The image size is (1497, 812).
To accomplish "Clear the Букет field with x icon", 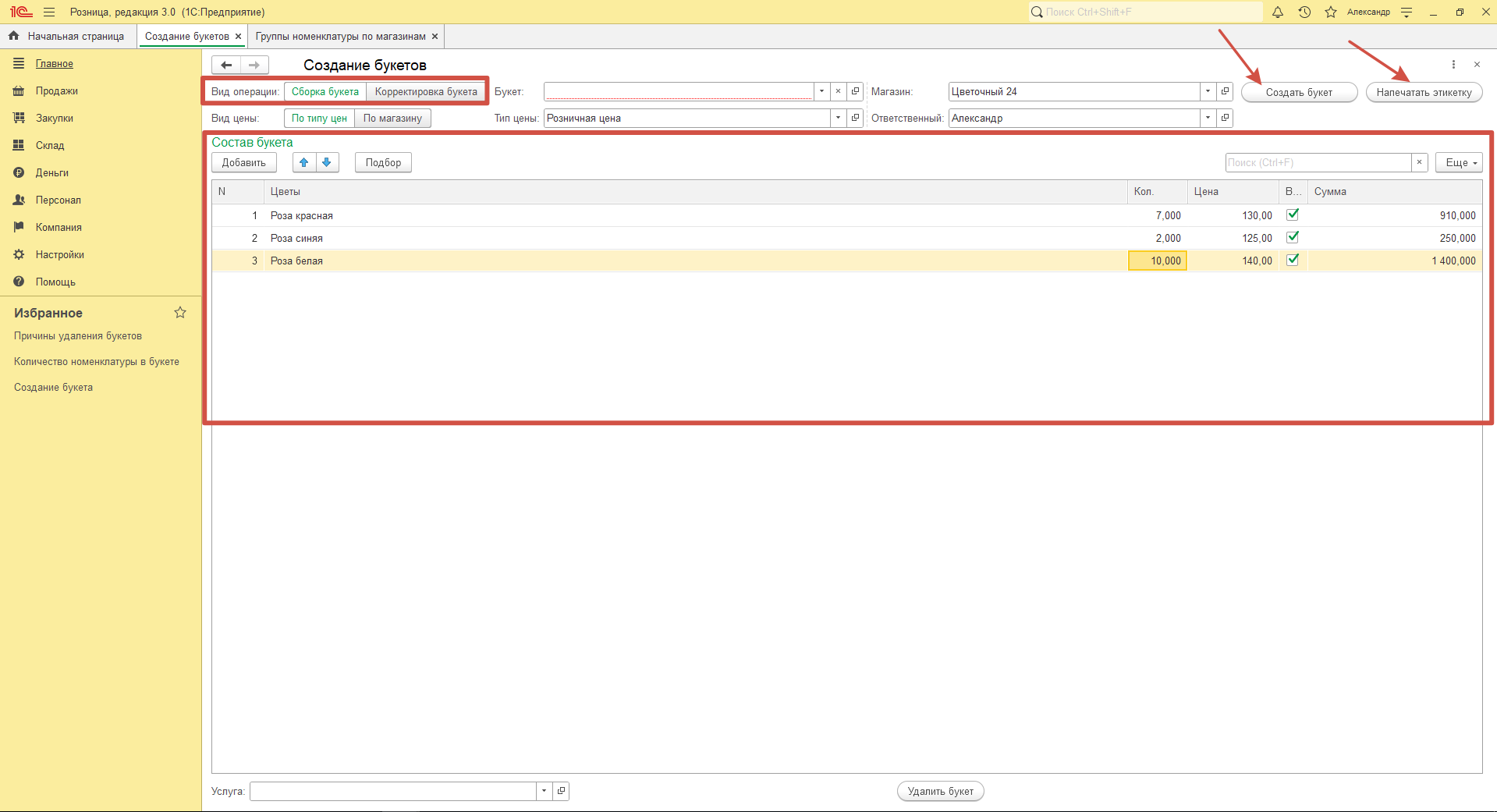I will [x=838, y=91].
